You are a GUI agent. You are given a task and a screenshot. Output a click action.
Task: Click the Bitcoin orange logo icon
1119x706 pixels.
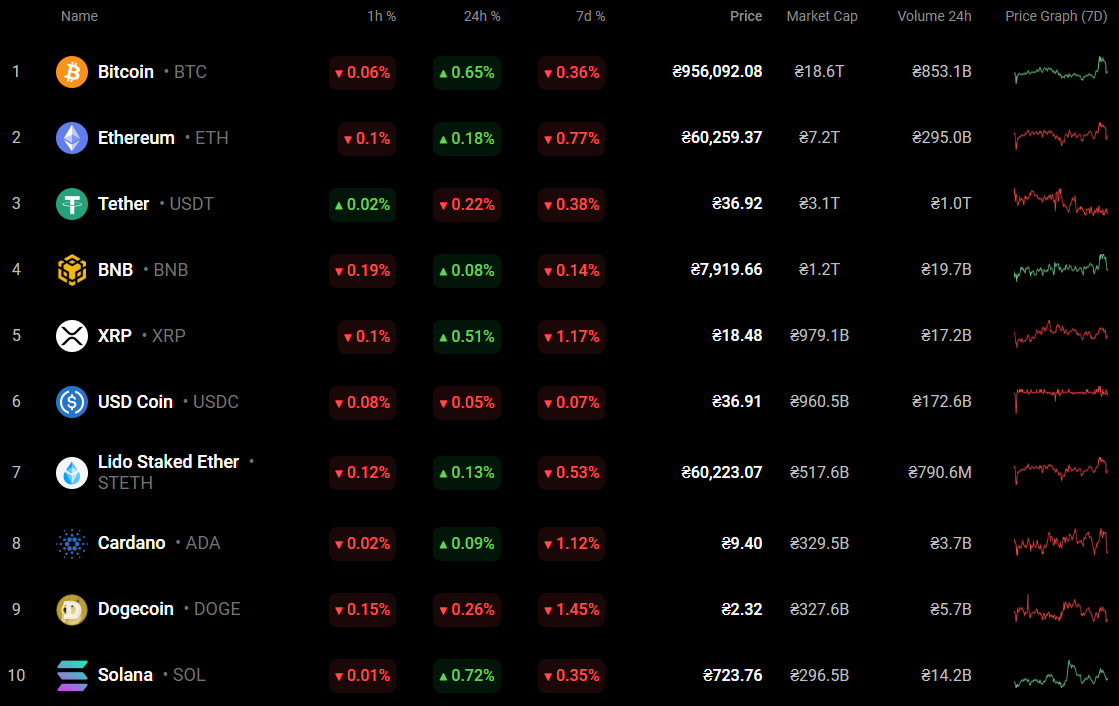[x=72, y=72]
